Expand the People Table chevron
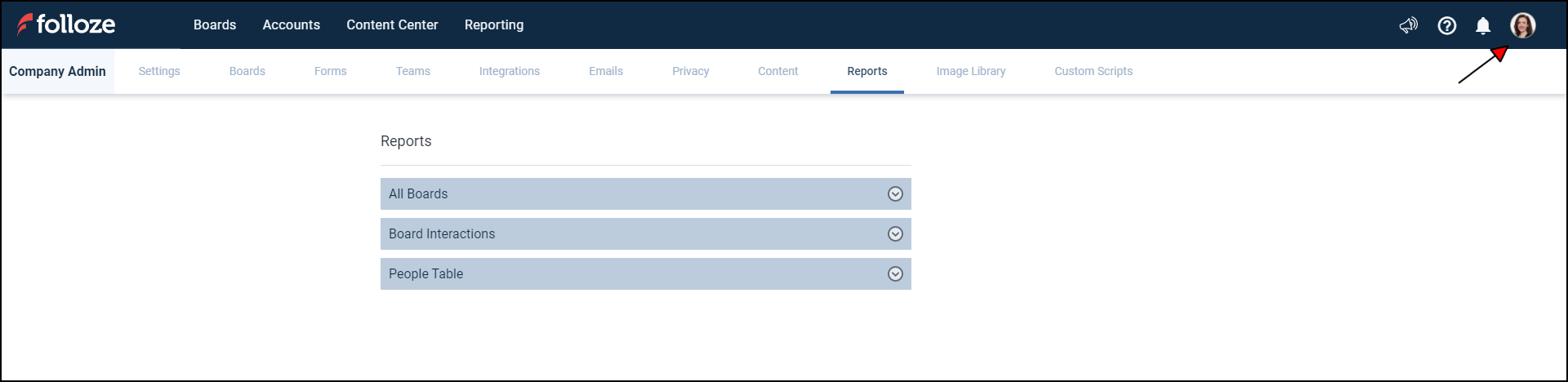This screenshot has height=382, width=1568. point(895,274)
